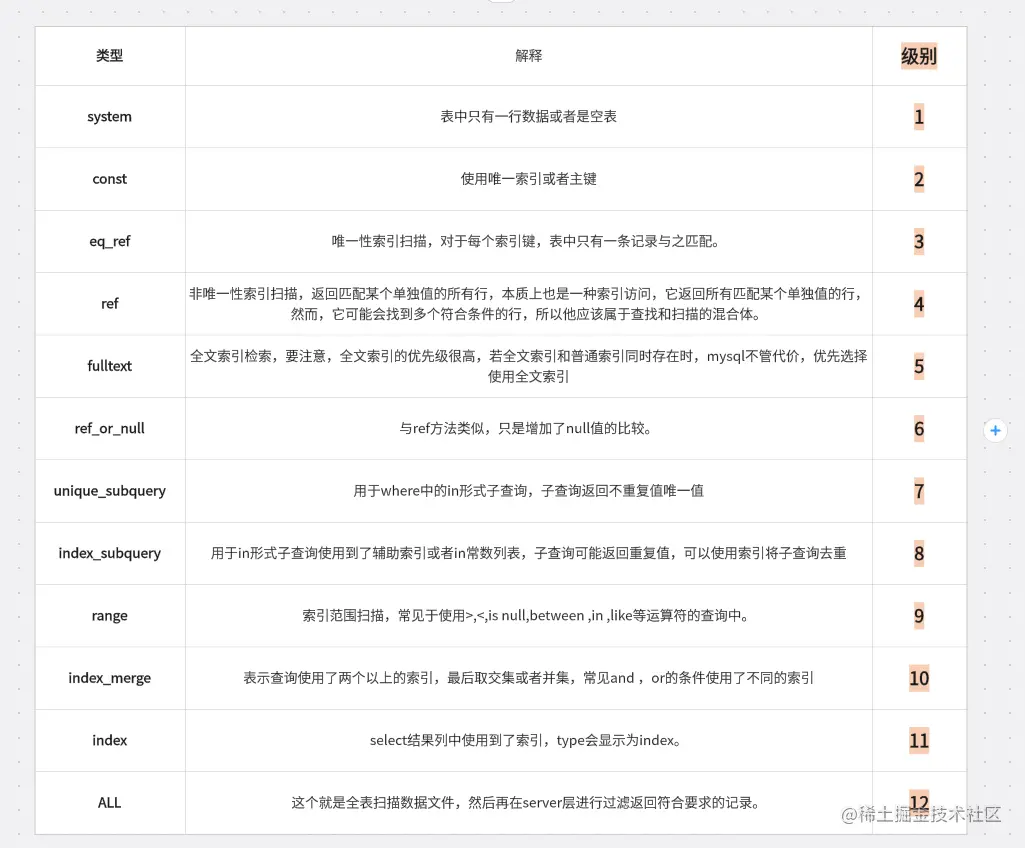Image resolution: width=1025 pixels, height=848 pixels.
Task: Select the system row type cell
Action: (x=109, y=116)
